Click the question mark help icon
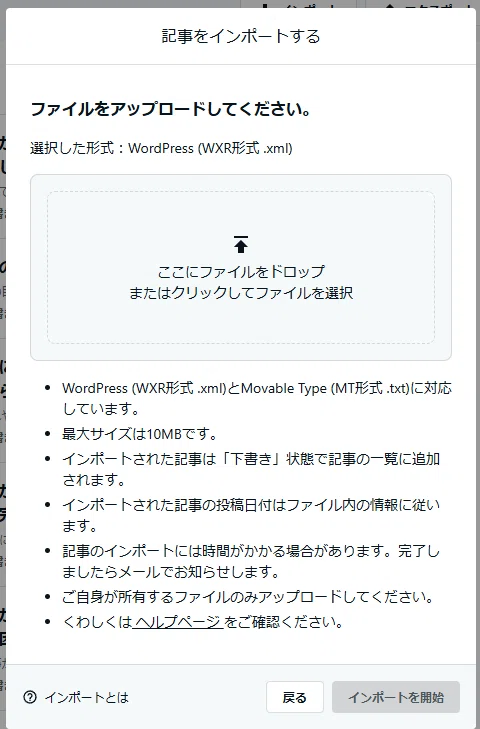The height and width of the screenshot is (729, 480). [30, 697]
